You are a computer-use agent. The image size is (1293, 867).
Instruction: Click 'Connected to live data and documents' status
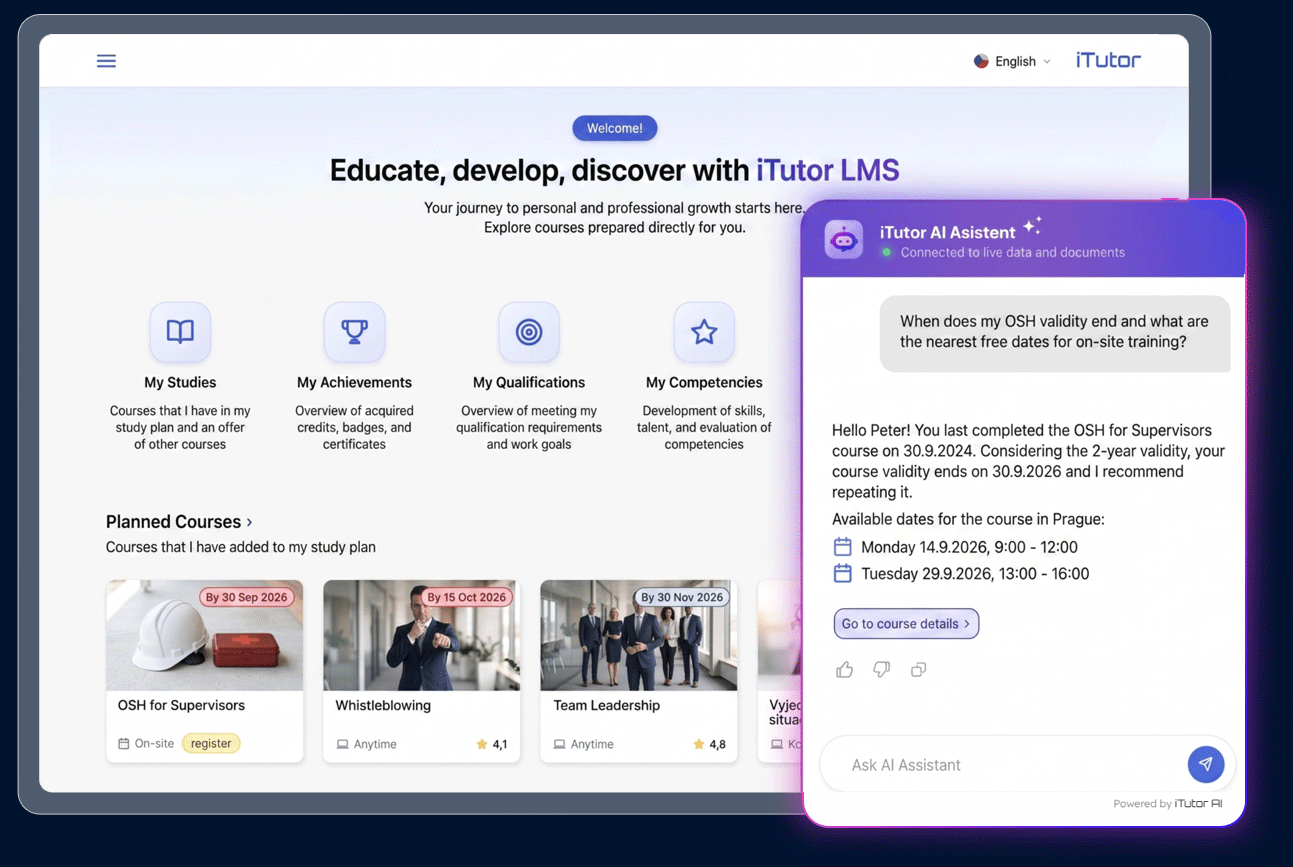pos(1013,252)
